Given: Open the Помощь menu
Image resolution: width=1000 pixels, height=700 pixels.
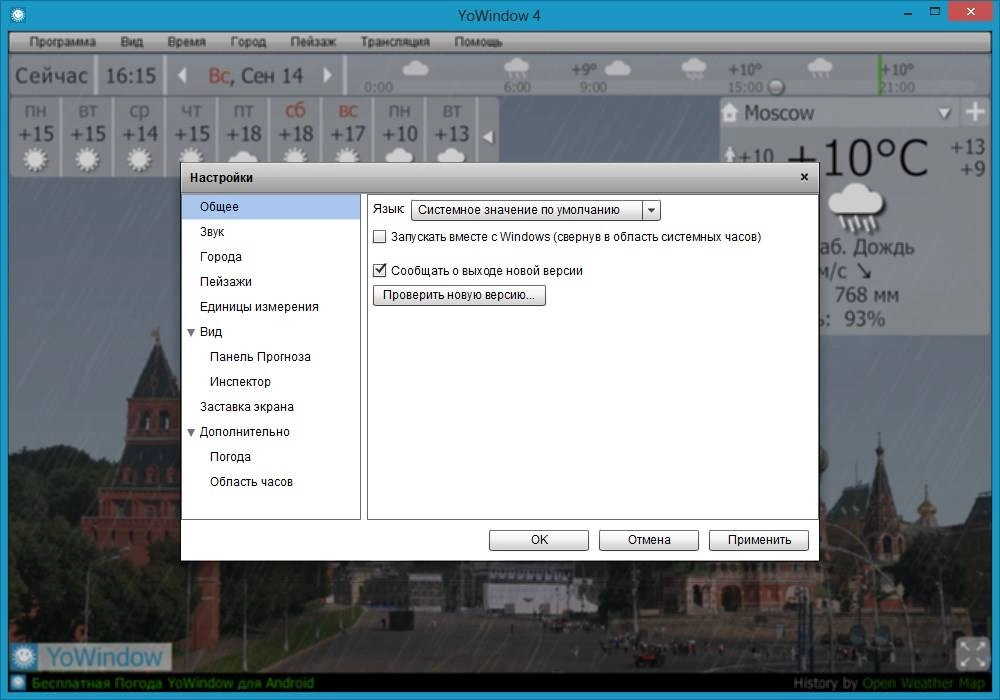Looking at the screenshot, I should tap(478, 42).
